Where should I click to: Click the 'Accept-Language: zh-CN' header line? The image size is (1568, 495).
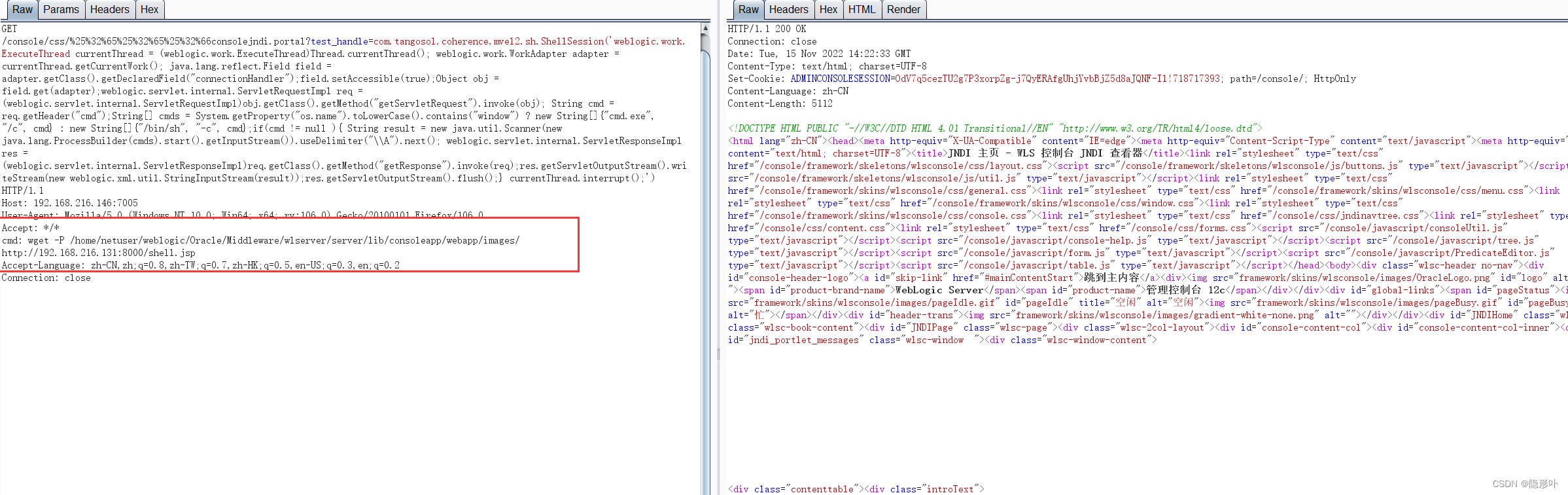click(x=200, y=265)
